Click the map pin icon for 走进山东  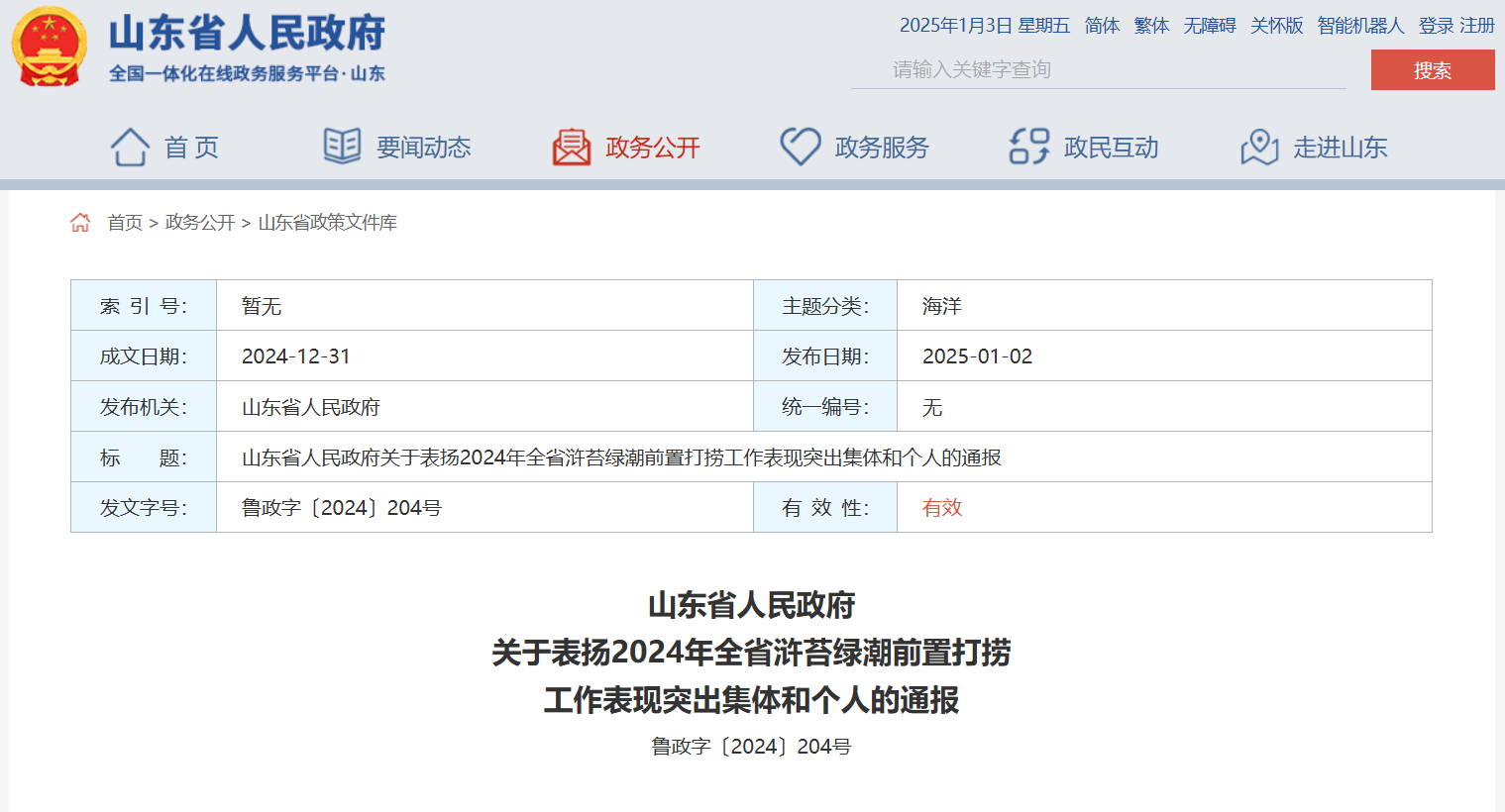click(1259, 148)
